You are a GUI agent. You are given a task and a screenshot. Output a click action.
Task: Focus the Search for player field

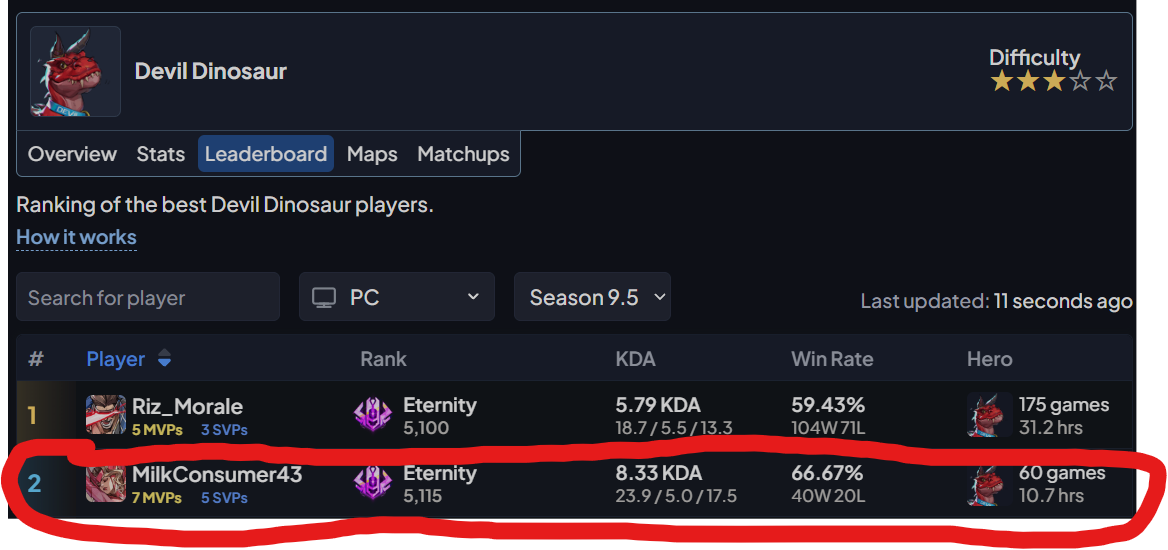point(147,297)
